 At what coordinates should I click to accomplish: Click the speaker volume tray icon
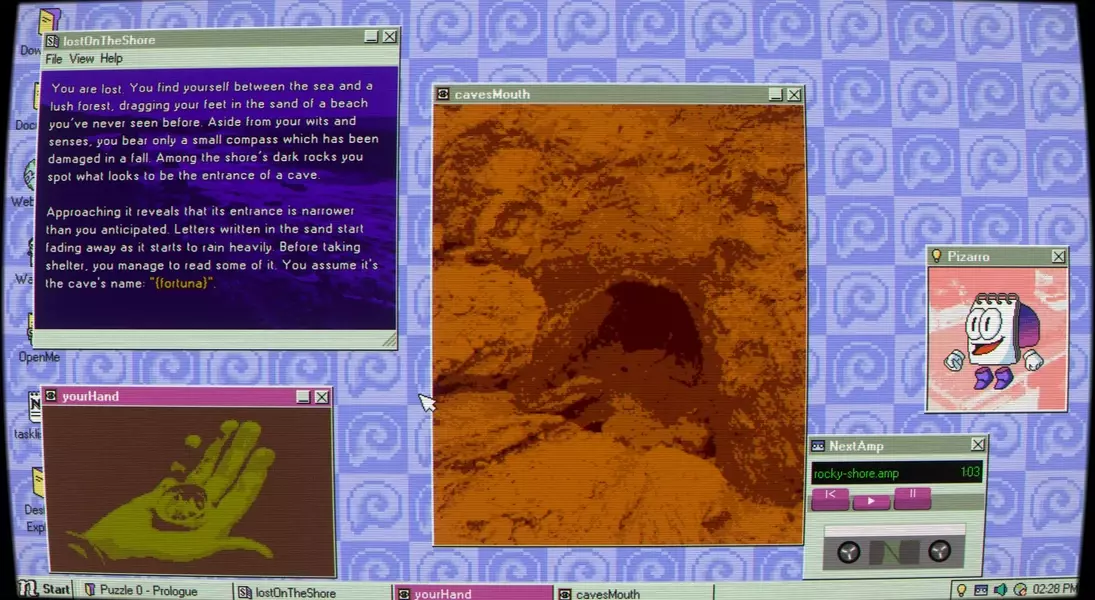tap(1000, 590)
